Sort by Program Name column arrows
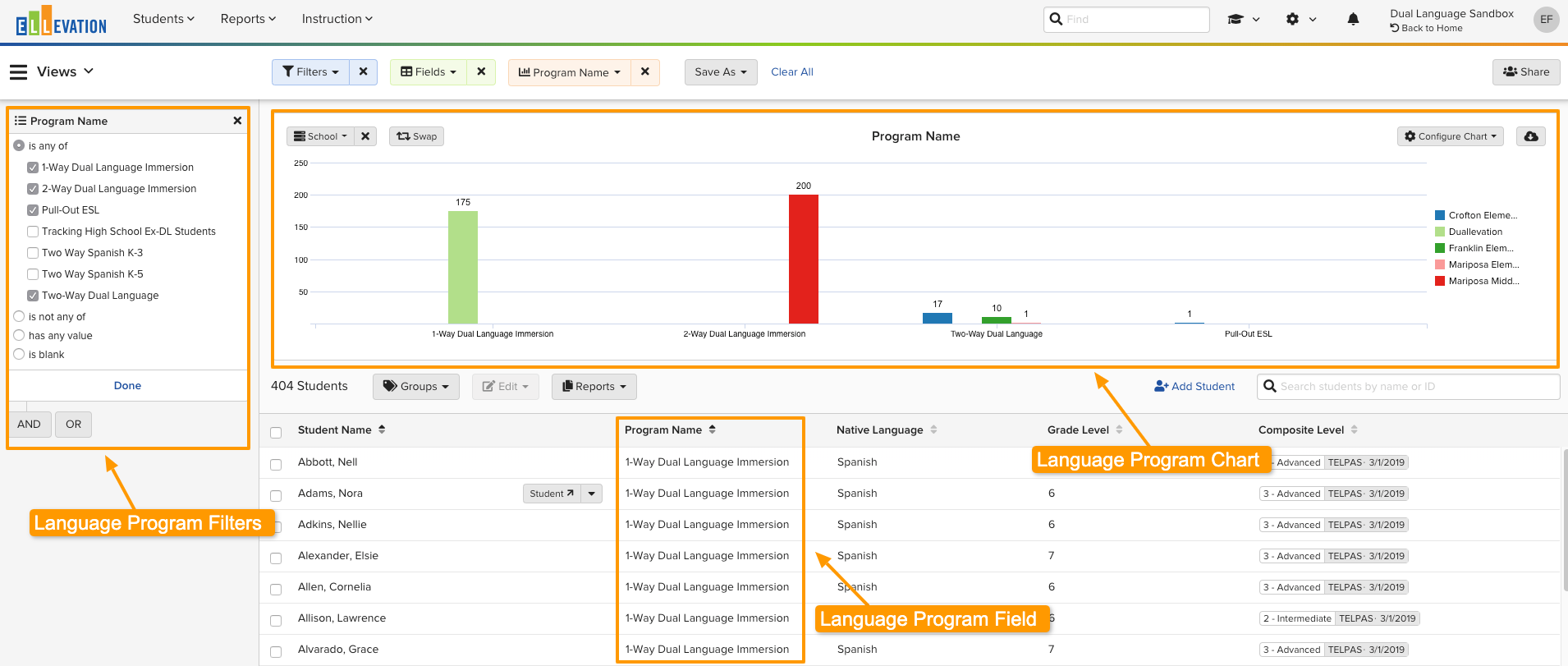Image resolution: width=1568 pixels, height=666 pixels. 712,429
